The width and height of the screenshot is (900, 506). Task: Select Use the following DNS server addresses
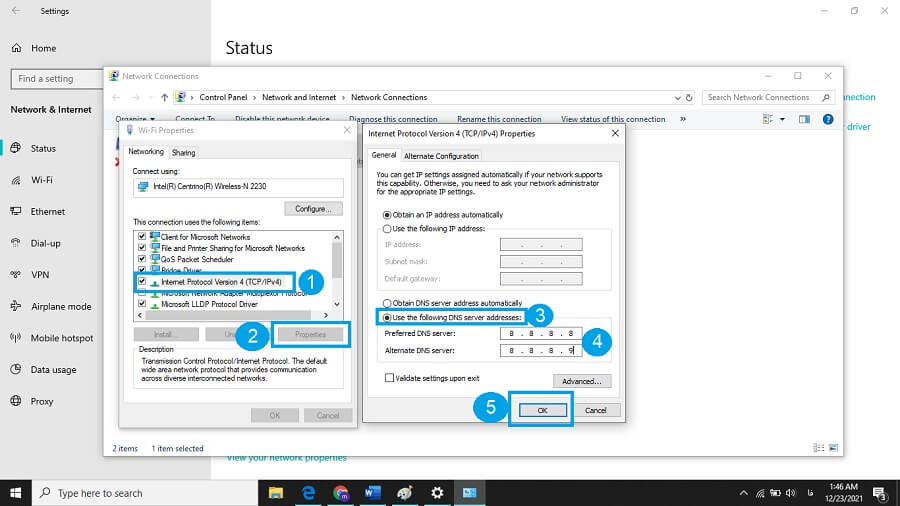(x=387, y=318)
